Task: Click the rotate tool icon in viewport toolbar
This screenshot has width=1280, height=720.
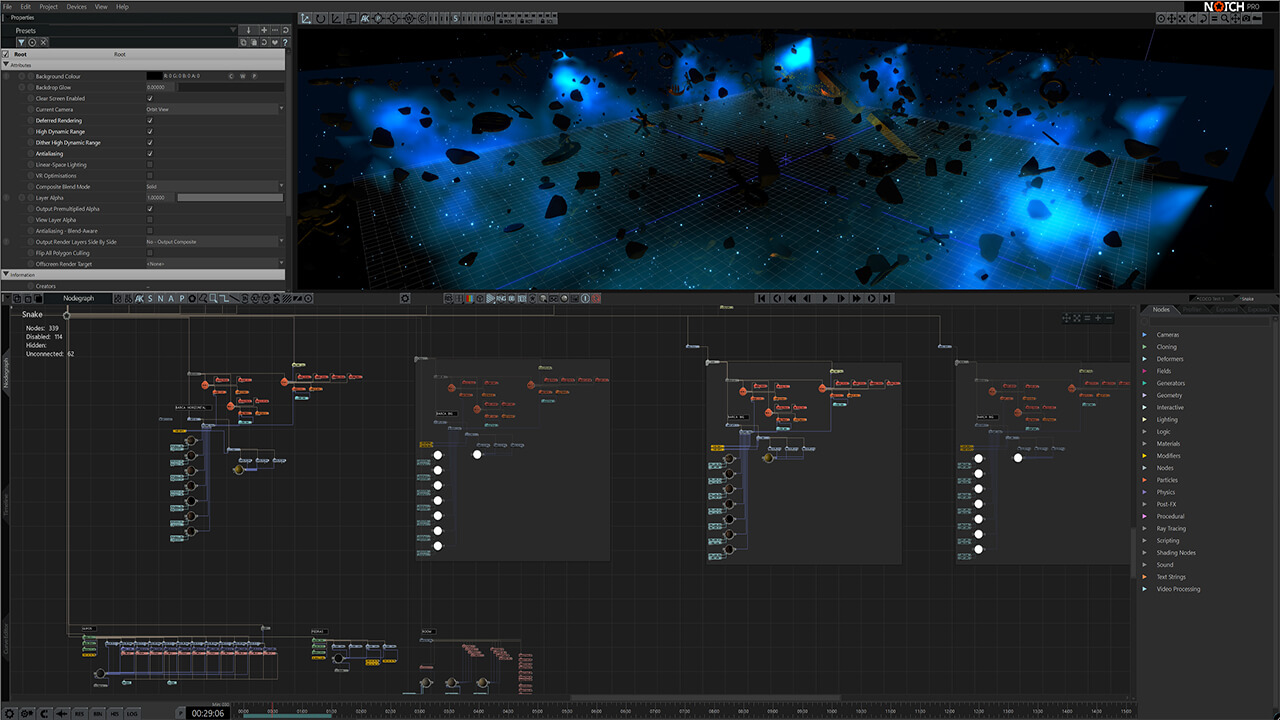Action: point(320,18)
